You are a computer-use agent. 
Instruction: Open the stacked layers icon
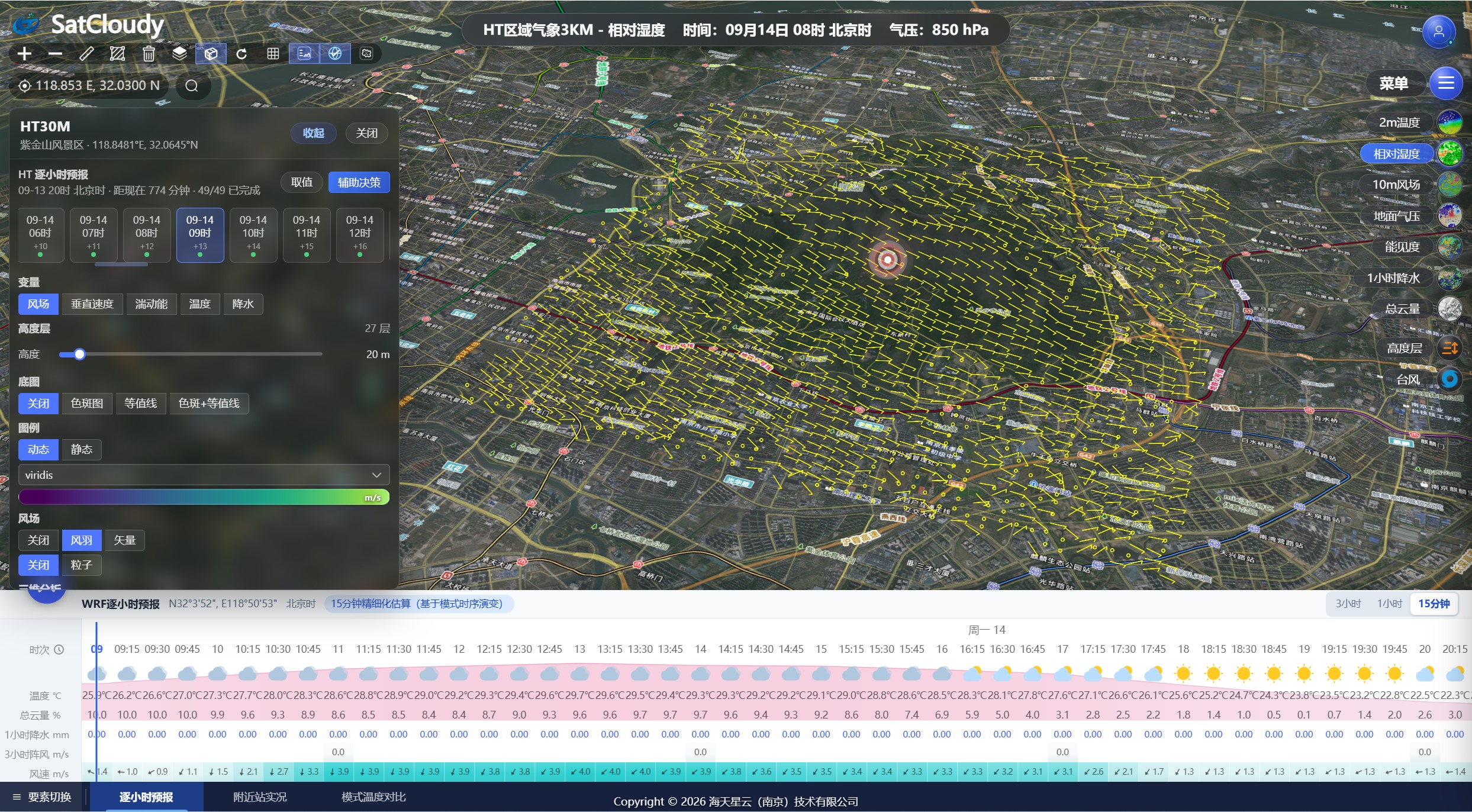(179, 54)
